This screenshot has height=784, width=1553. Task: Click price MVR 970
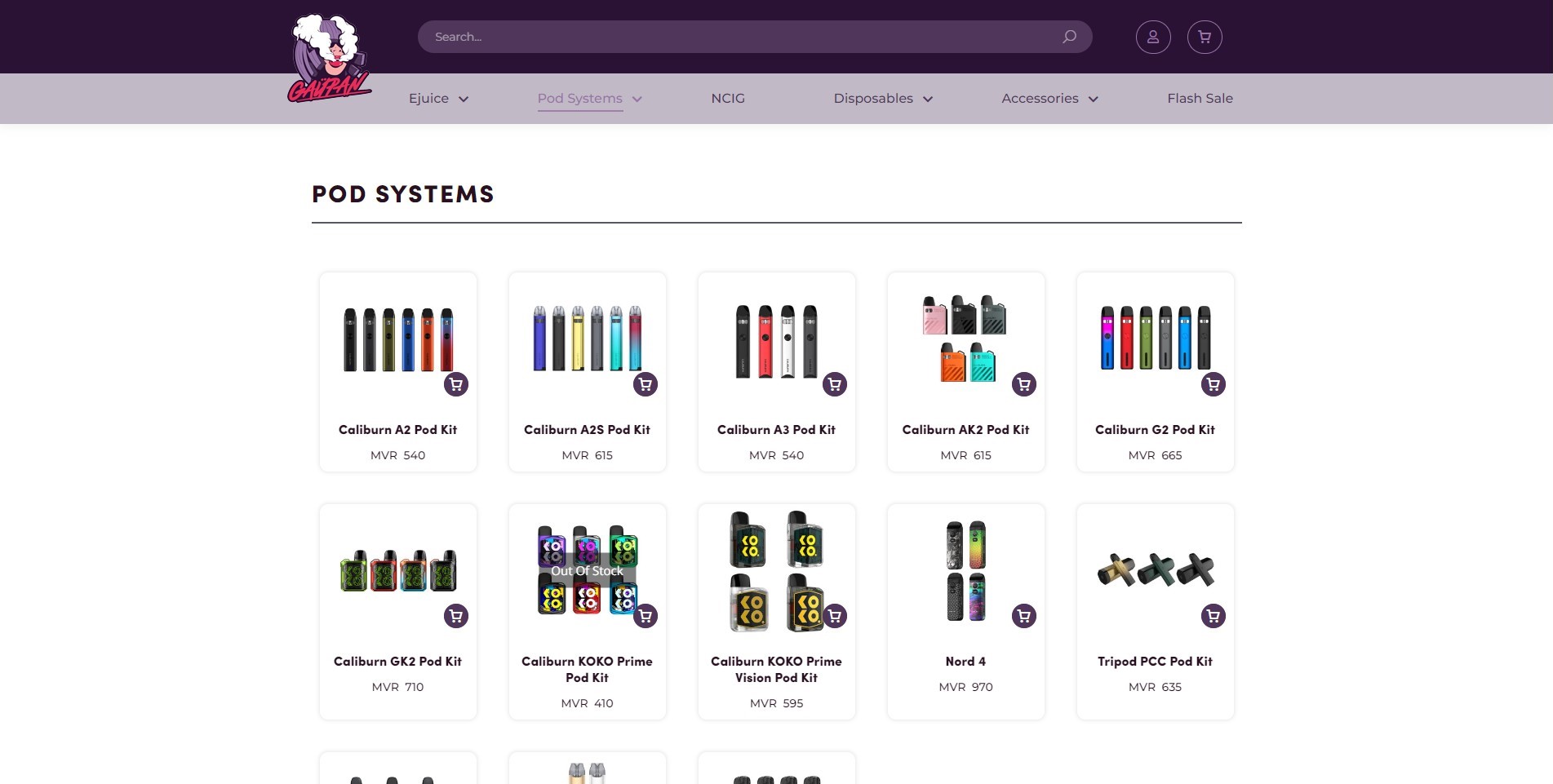[965, 687]
